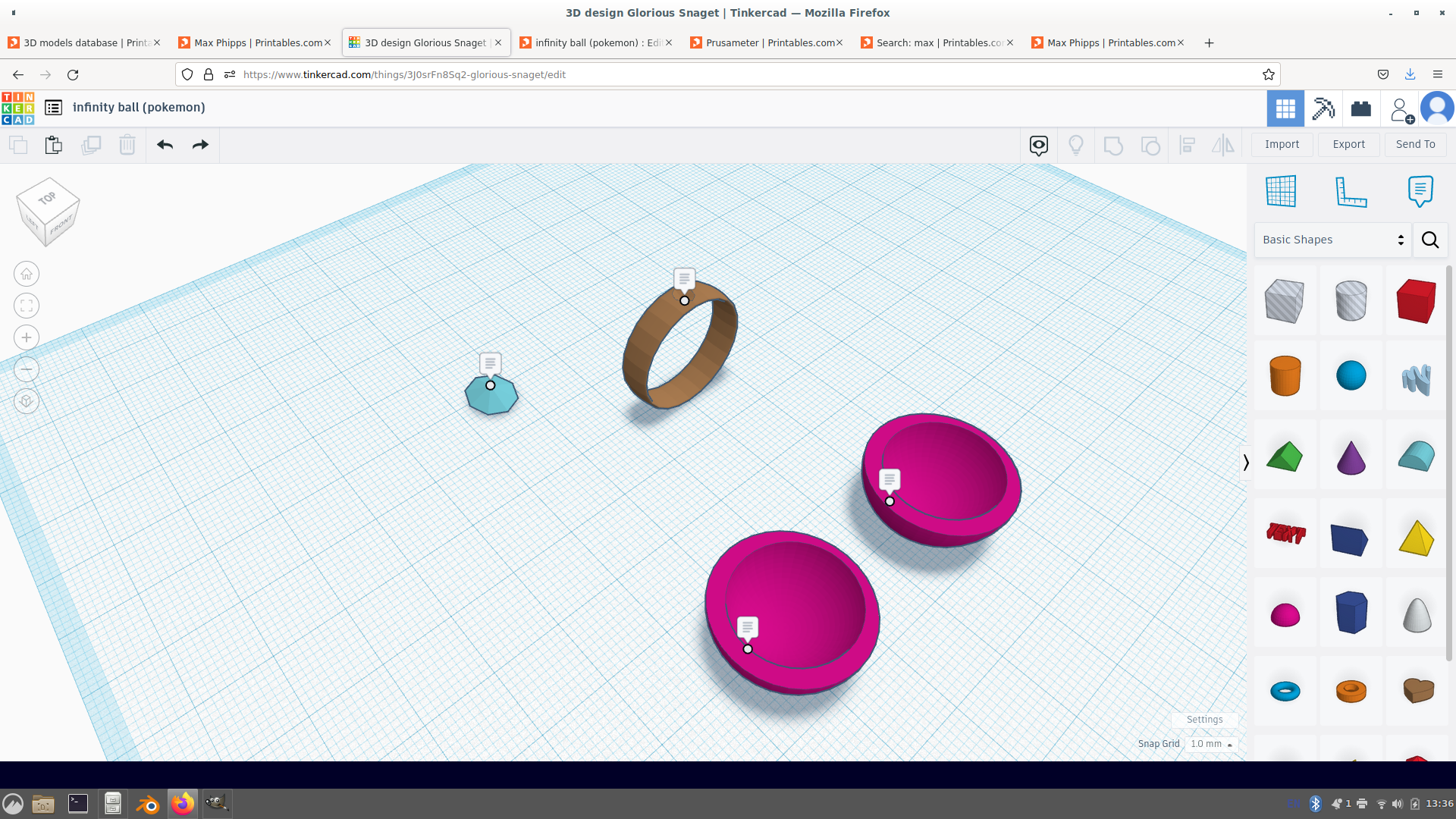This screenshot has width=1456, height=819.
Task: Switch to infinity ball pokemon tab
Action: [x=595, y=42]
